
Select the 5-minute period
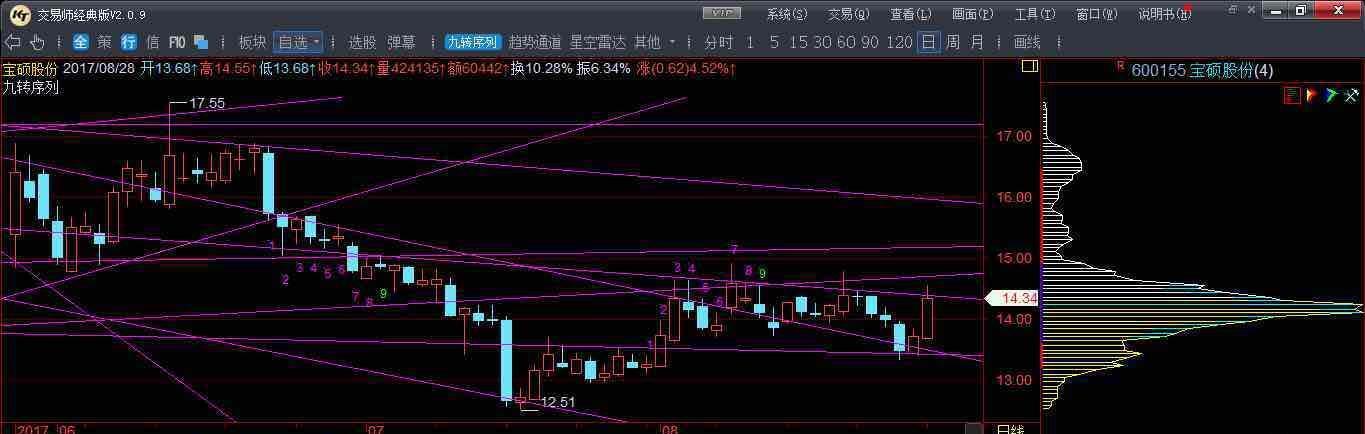tap(774, 43)
